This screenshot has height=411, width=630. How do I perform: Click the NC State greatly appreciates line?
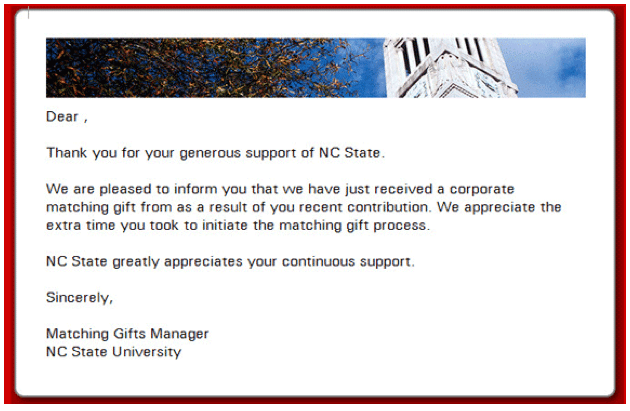(230, 262)
